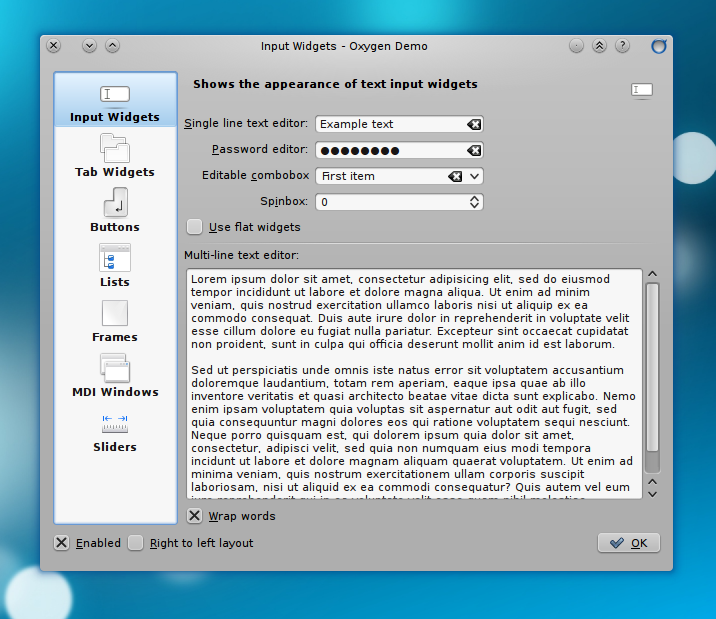Clear the password editor field
Image resolution: width=716 pixels, height=619 pixels.
click(474, 150)
